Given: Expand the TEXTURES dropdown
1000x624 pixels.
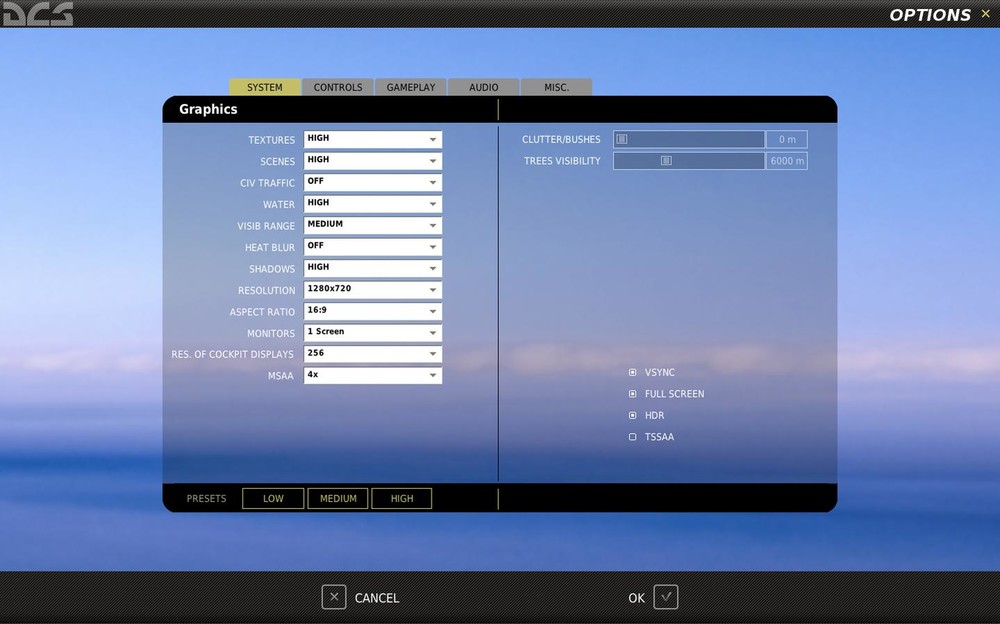Looking at the screenshot, I should click(372, 139).
